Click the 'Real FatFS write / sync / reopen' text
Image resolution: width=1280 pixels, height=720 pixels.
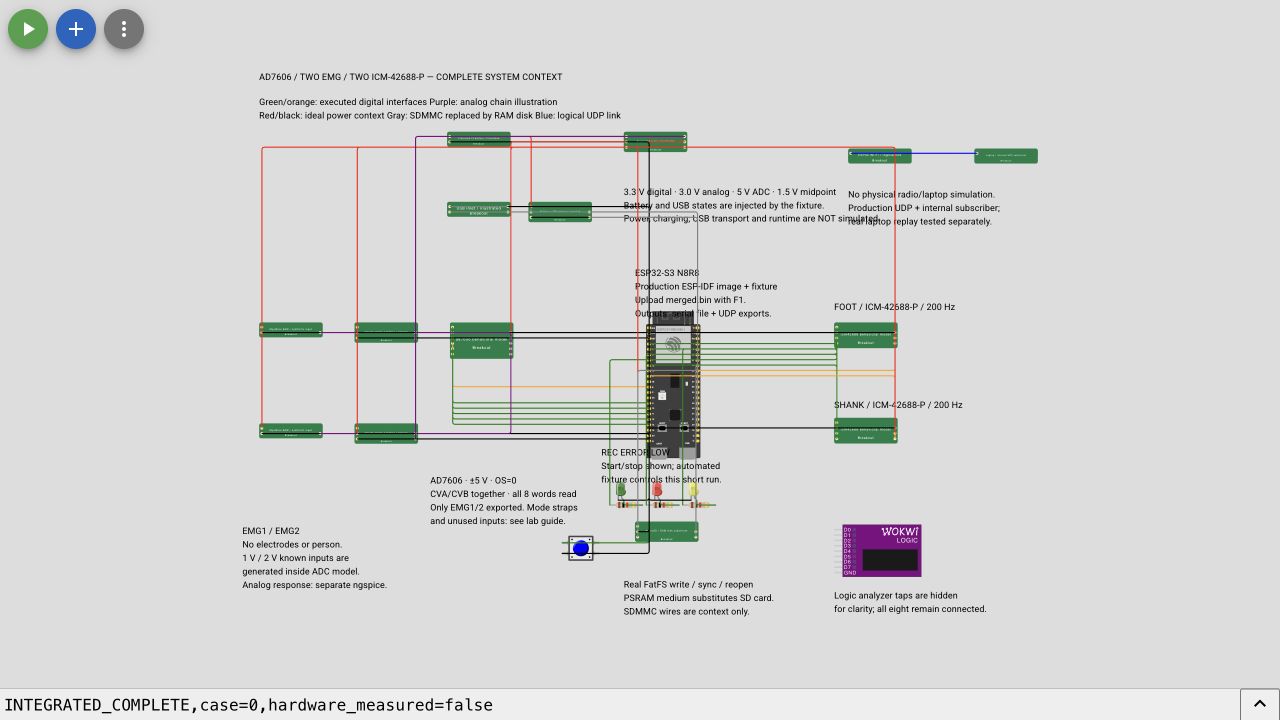(688, 585)
